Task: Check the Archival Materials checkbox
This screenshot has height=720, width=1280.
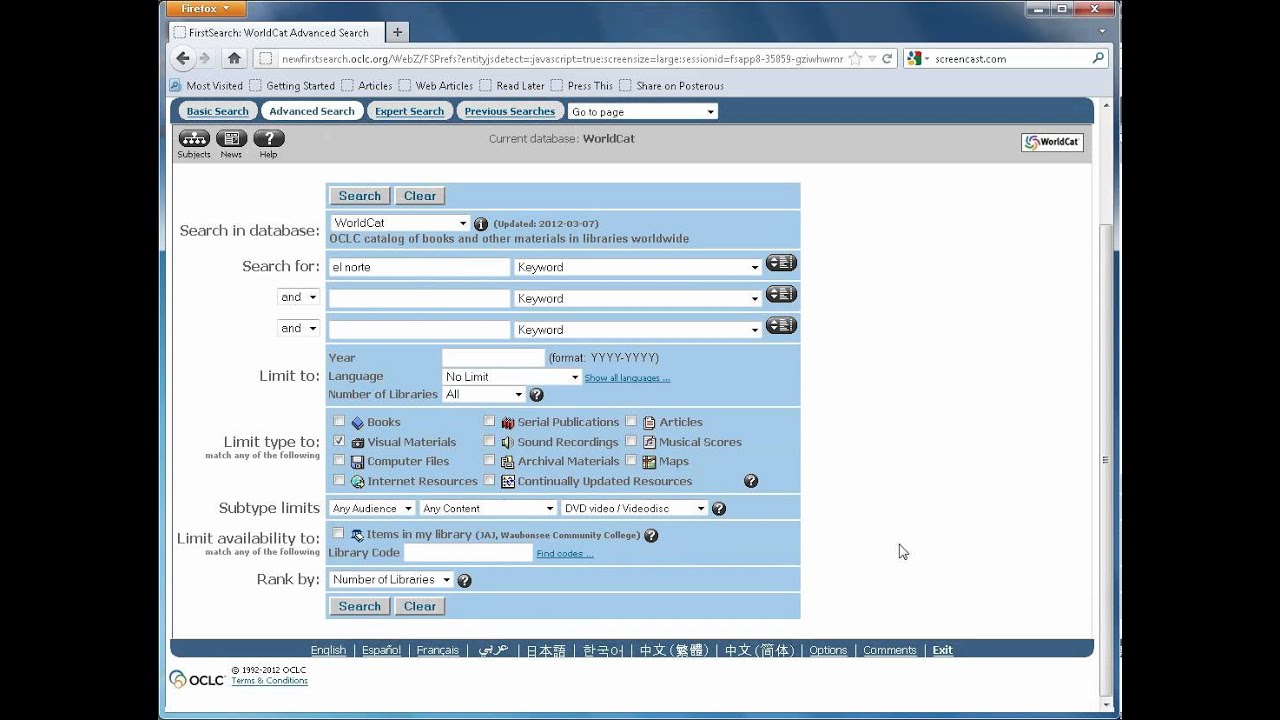Action: [489, 460]
